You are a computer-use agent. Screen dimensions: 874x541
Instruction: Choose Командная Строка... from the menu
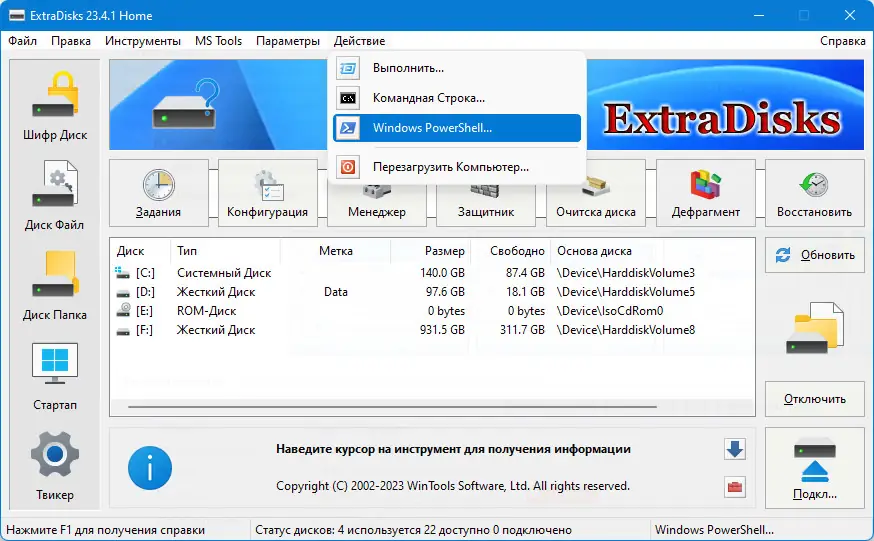coord(457,98)
